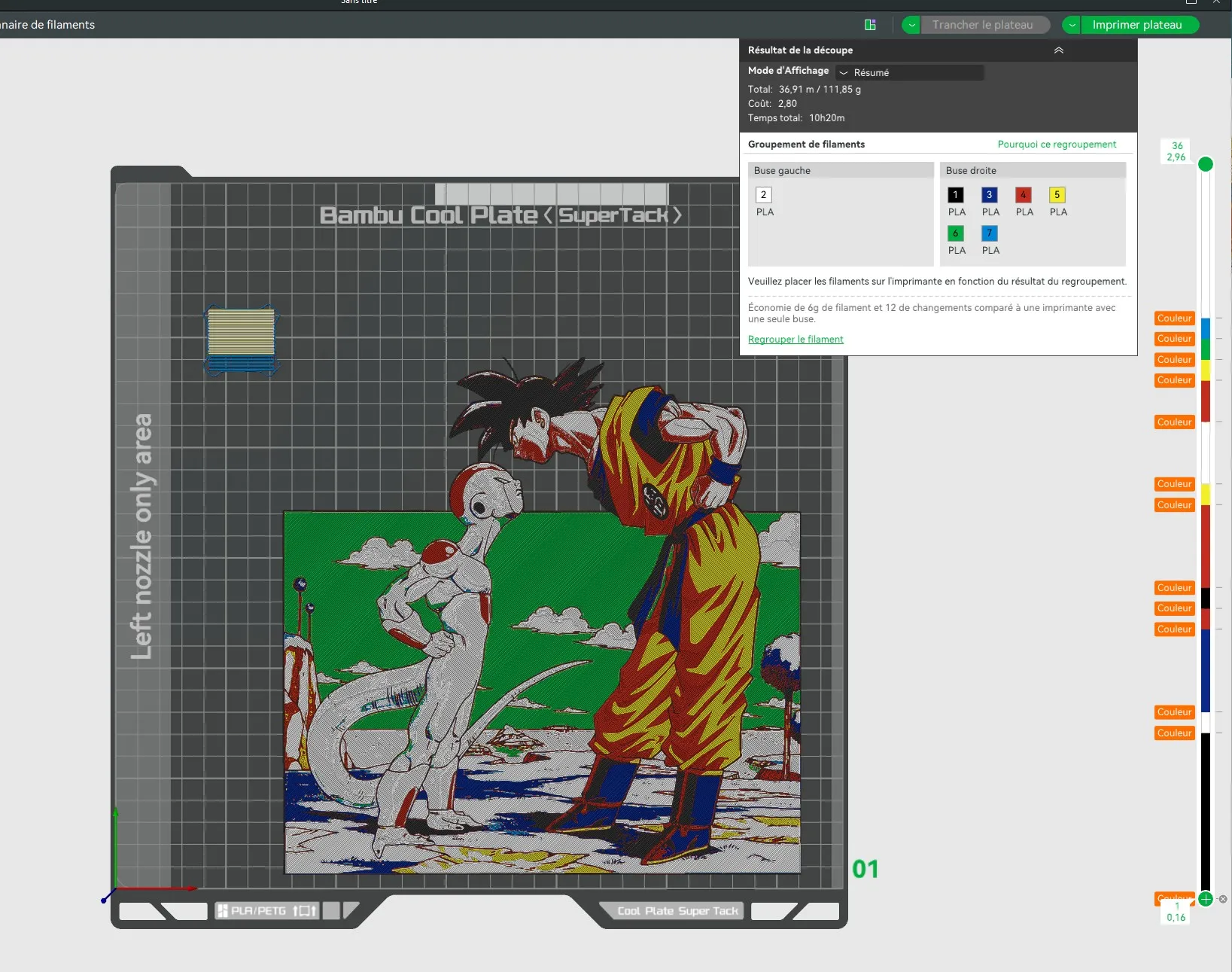Screen dimensions: 1232x972
Task: Click the Regrouper le filament link
Action: click(x=795, y=340)
